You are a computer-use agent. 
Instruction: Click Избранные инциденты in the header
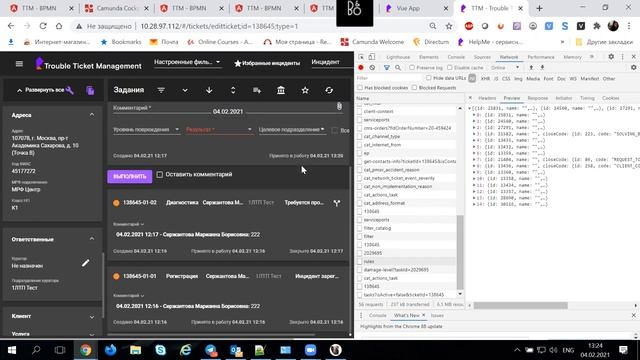pyautogui.click(x=267, y=63)
